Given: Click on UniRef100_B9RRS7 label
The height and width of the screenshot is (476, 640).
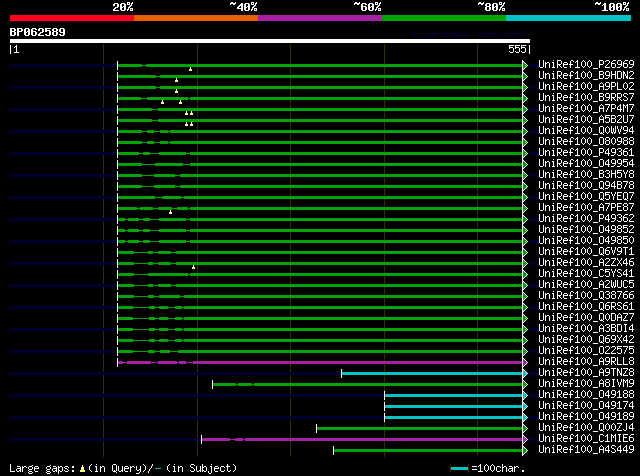Looking at the screenshot, I should coord(586,98).
